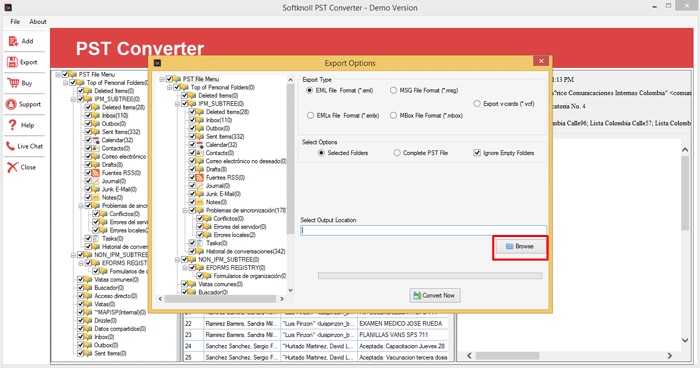Click up arrow of preview pane scrollbar
Viewport: 700px width, 368px height.
click(x=685, y=150)
